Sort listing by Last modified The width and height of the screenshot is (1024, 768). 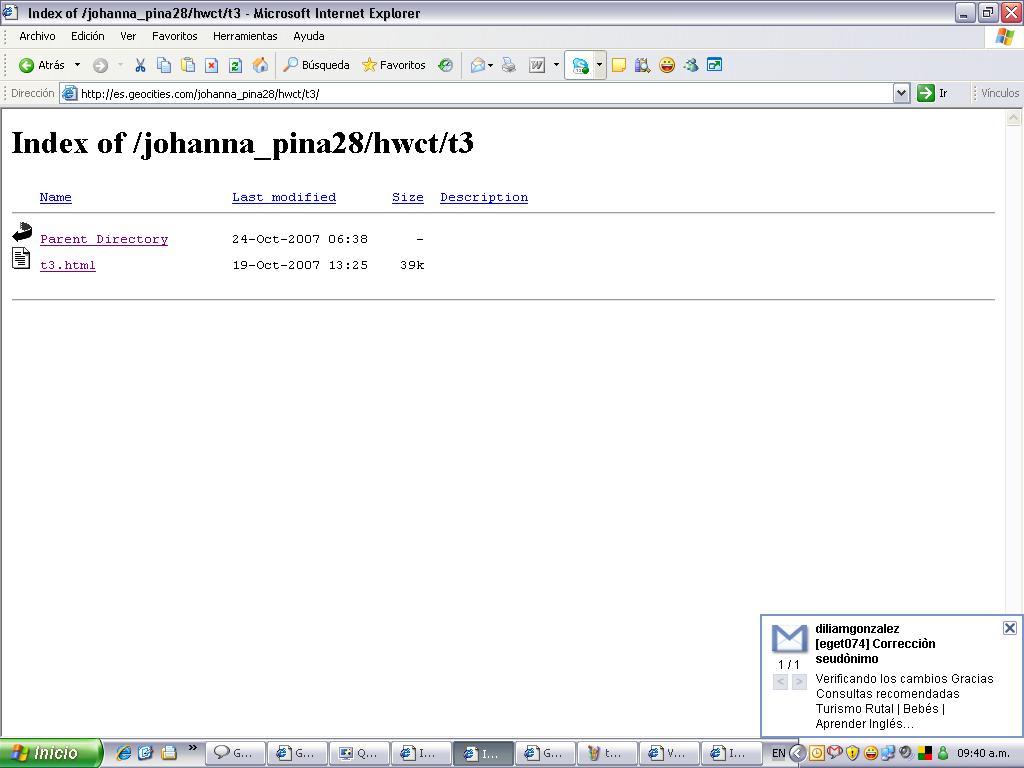point(284,197)
